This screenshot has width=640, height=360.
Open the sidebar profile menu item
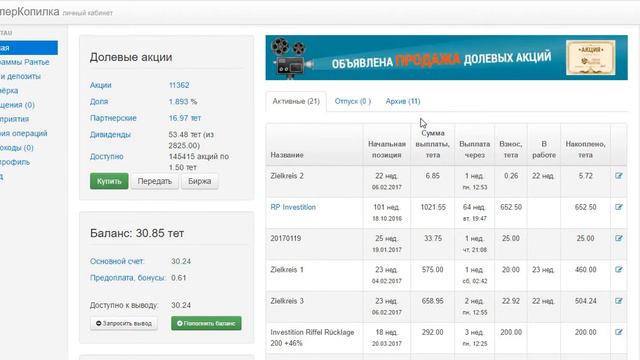pyautogui.click(x=15, y=162)
